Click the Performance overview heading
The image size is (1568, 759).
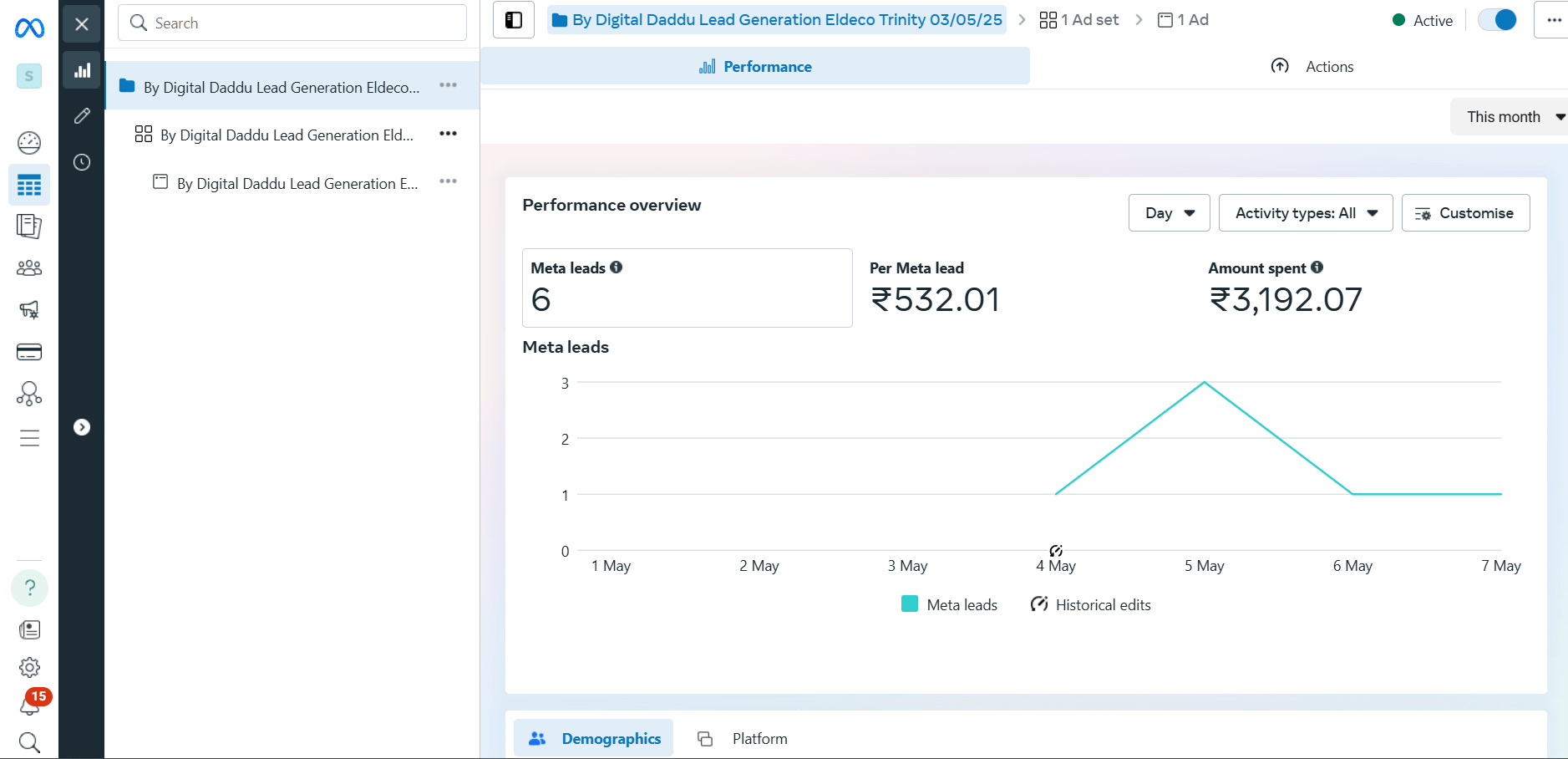click(611, 205)
